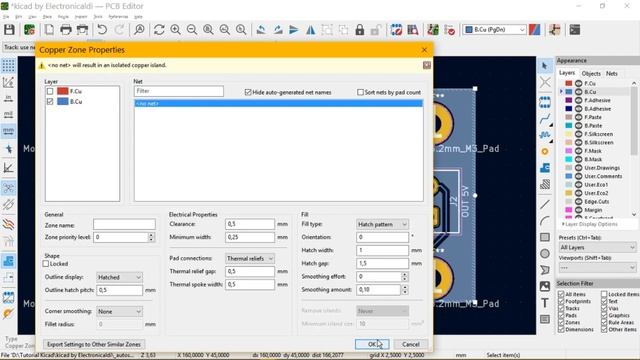Open the Viewports dropdown
640x360 pixels.
pyautogui.click(x=597, y=268)
